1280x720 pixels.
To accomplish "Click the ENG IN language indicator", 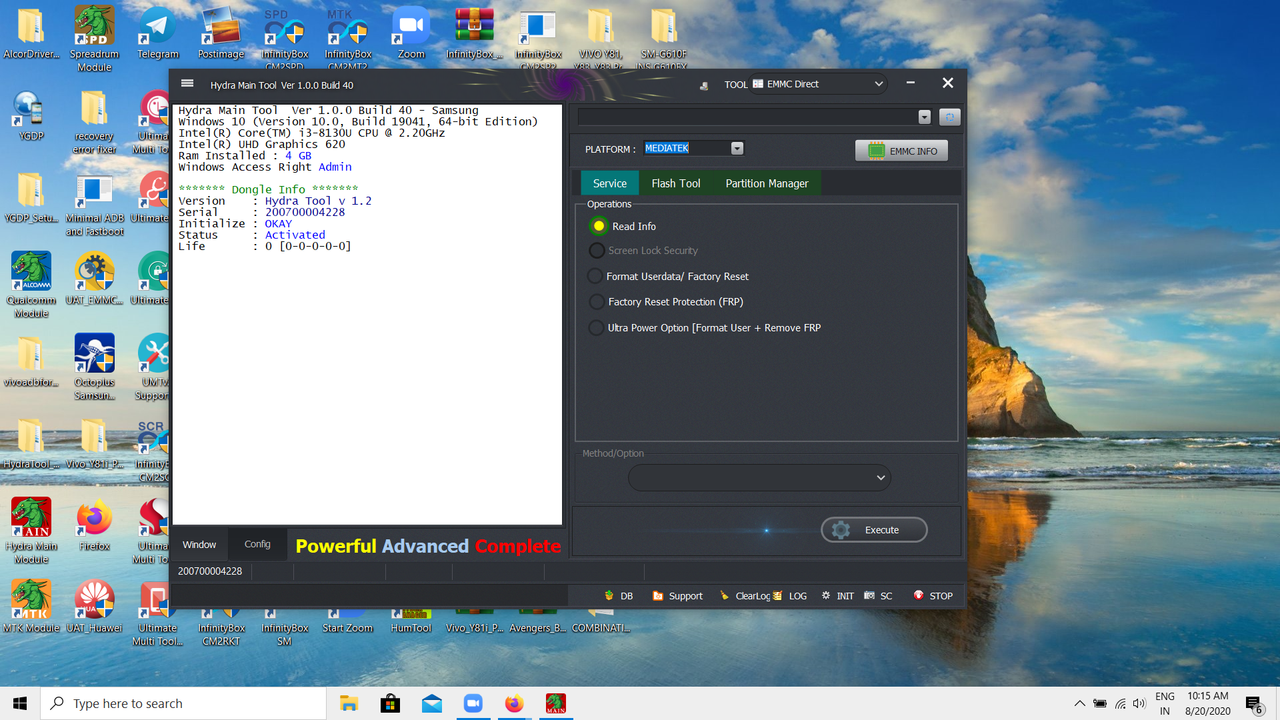I will pyautogui.click(x=1165, y=703).
